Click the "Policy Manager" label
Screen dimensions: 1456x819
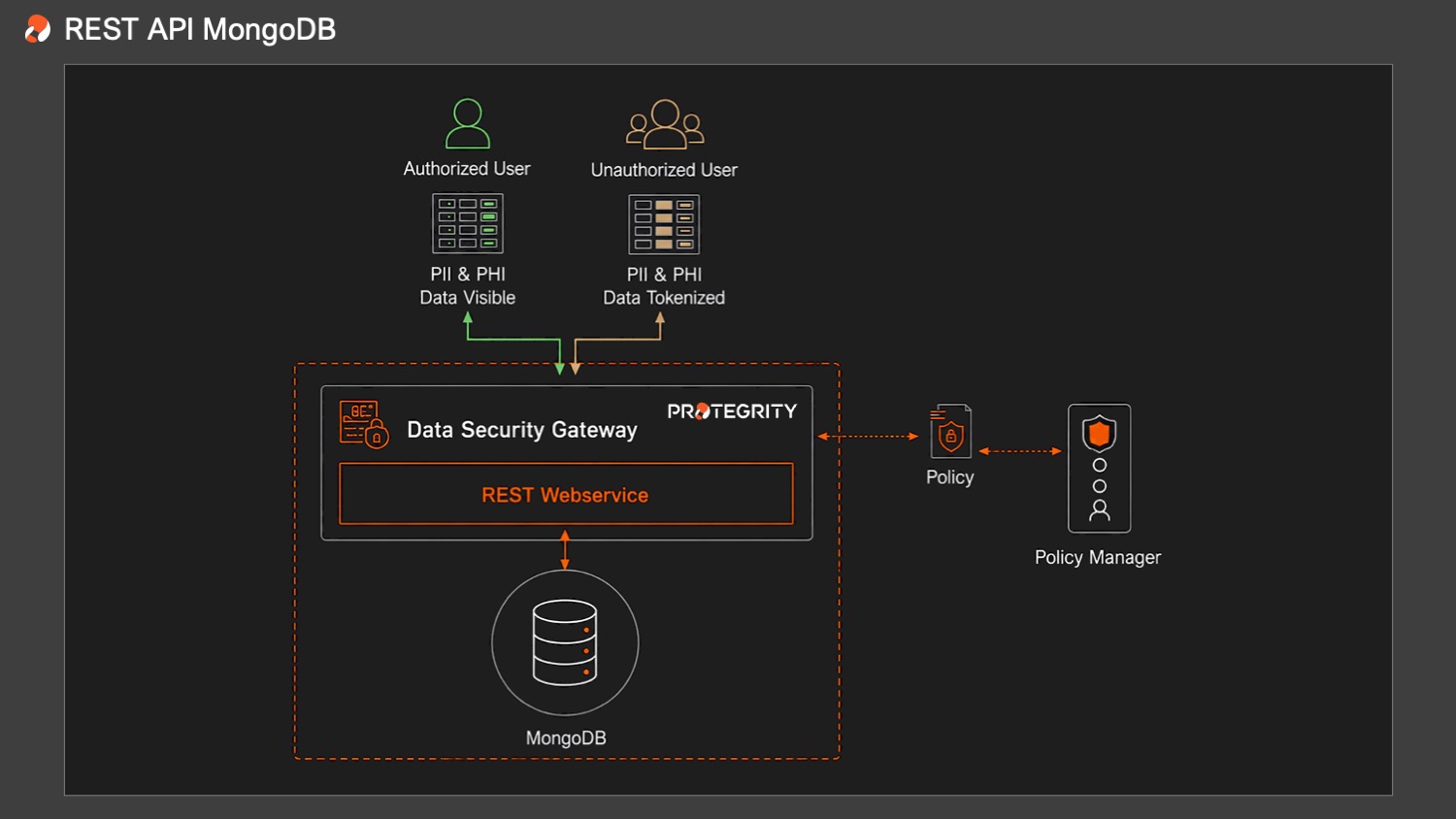tap(1098, 558)
